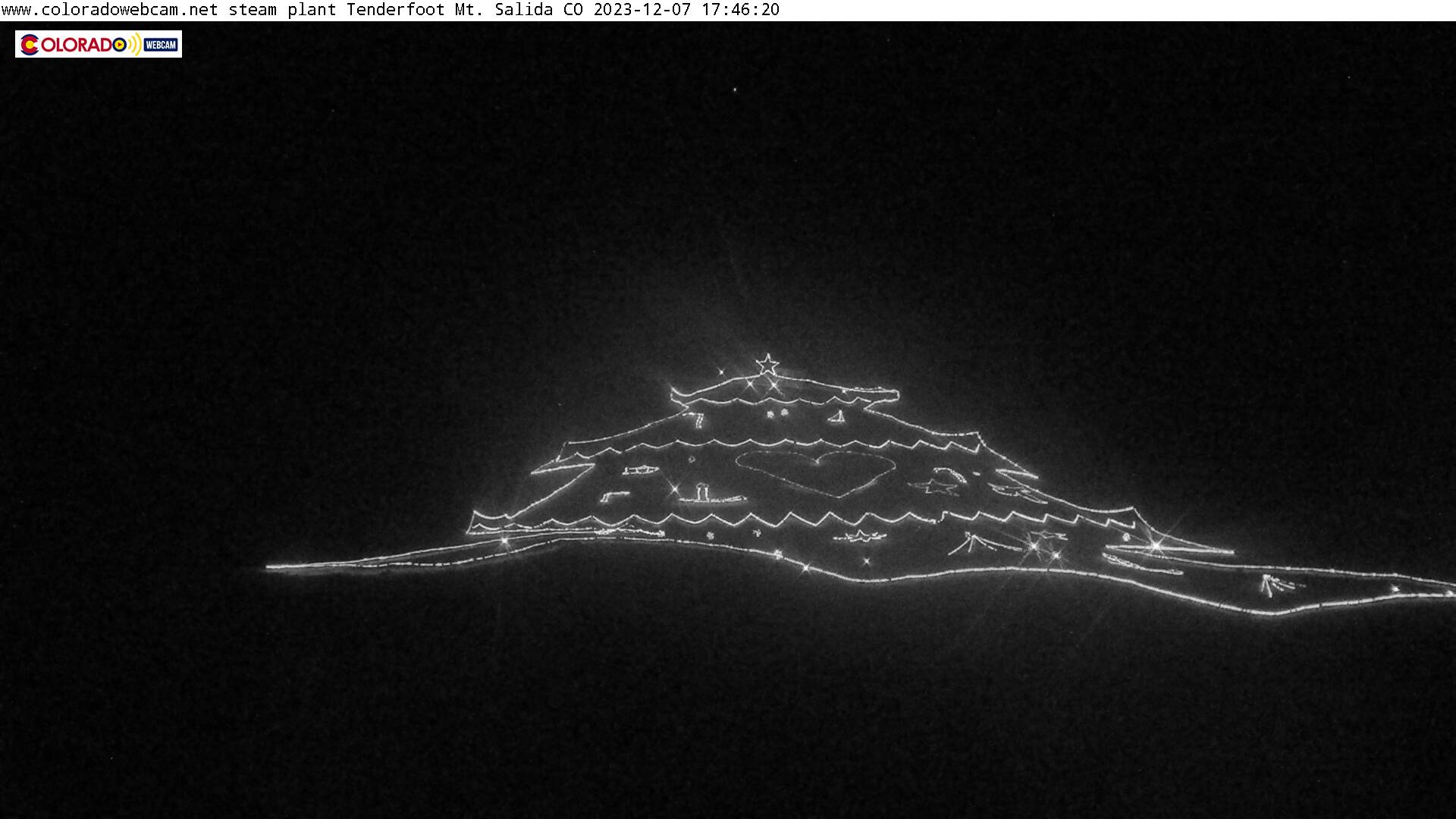Click the blue WEBCAM badge in the logo

coord(161,45)
